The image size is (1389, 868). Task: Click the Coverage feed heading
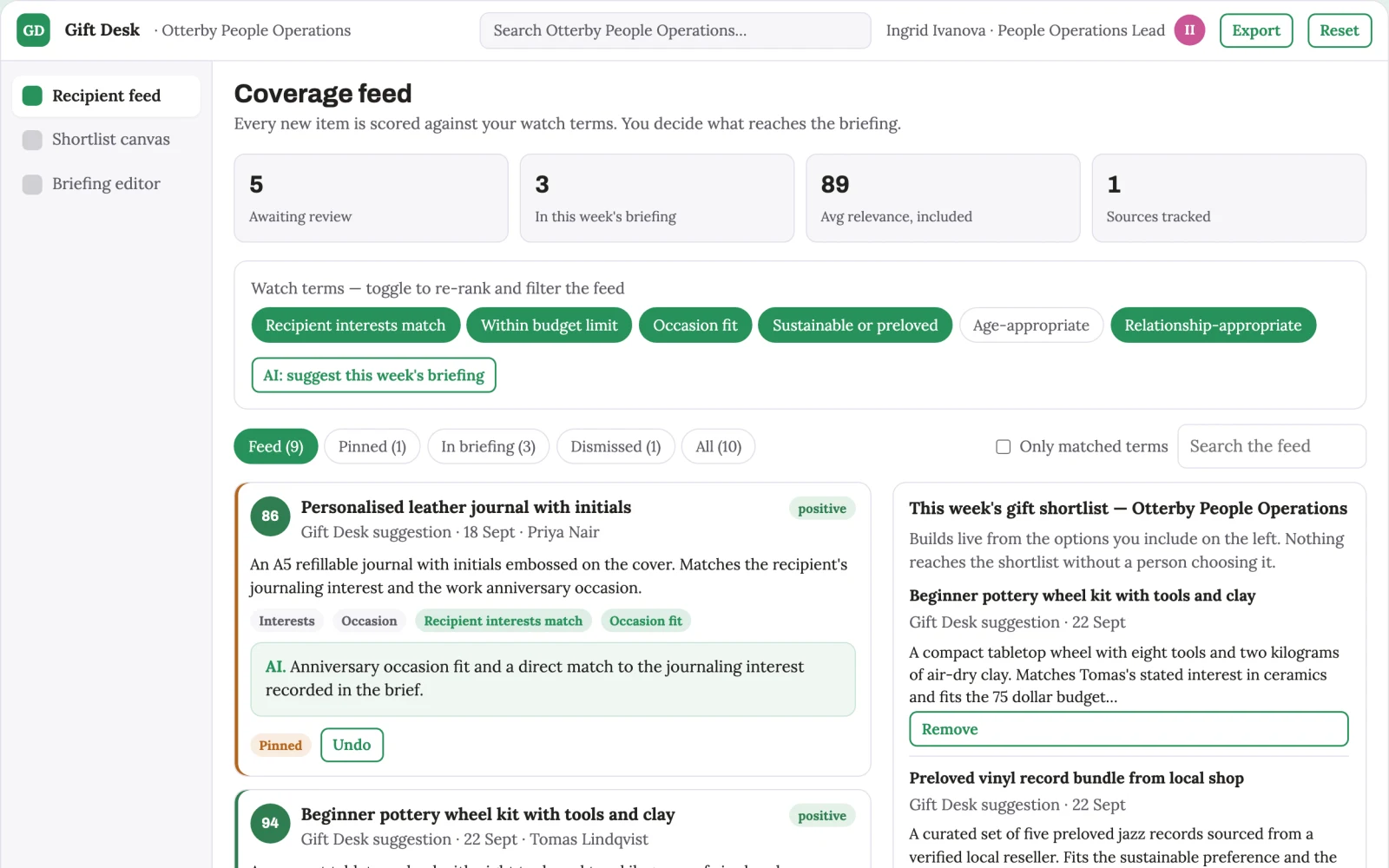tap(323, 94)
